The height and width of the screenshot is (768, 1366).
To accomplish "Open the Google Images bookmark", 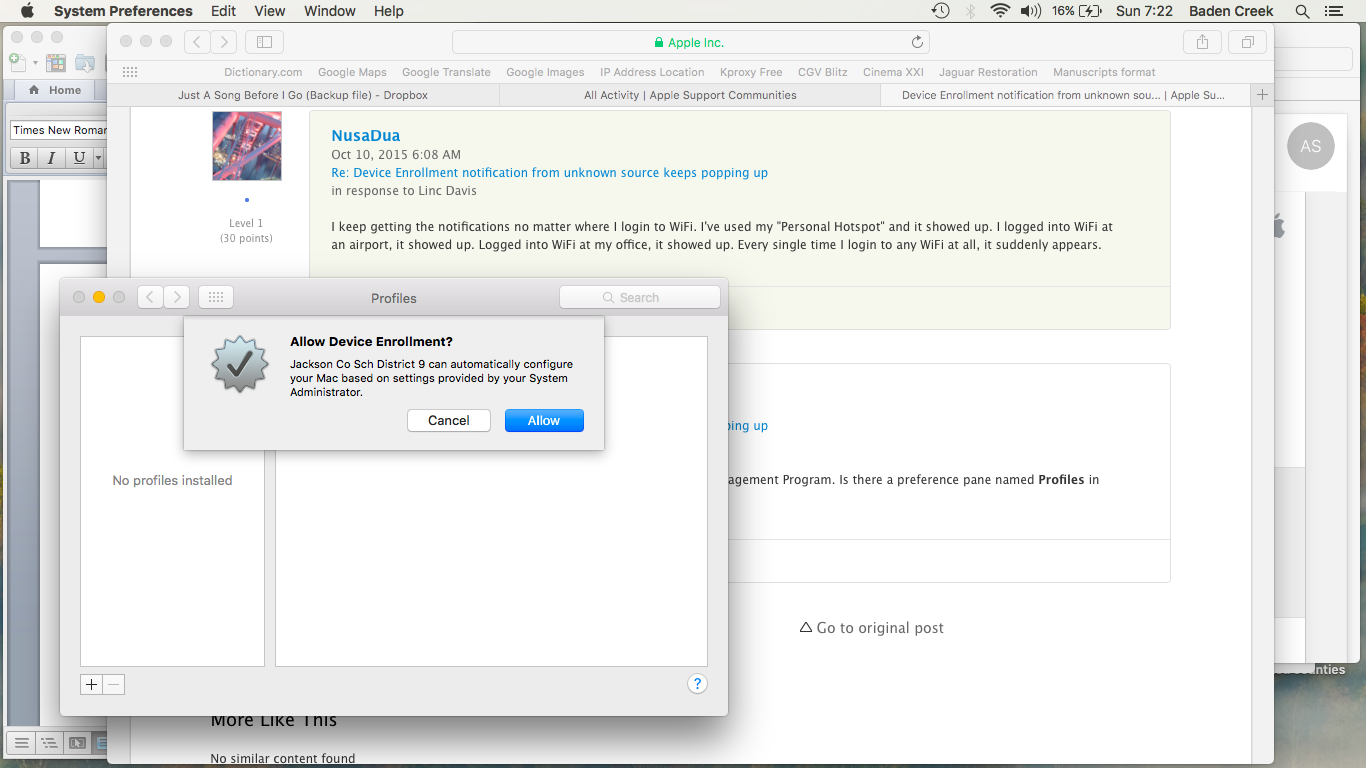I will coord(545,72).
